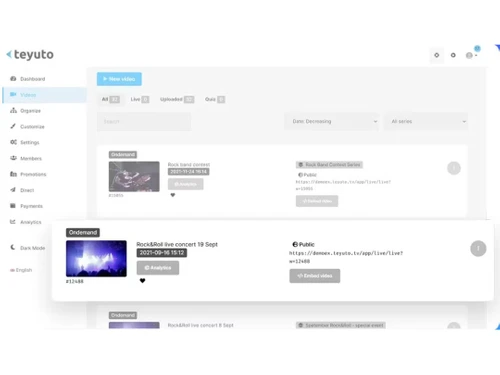Screen dimensions: 500x375
Task: Click the New video button
Action: point(119,79)
